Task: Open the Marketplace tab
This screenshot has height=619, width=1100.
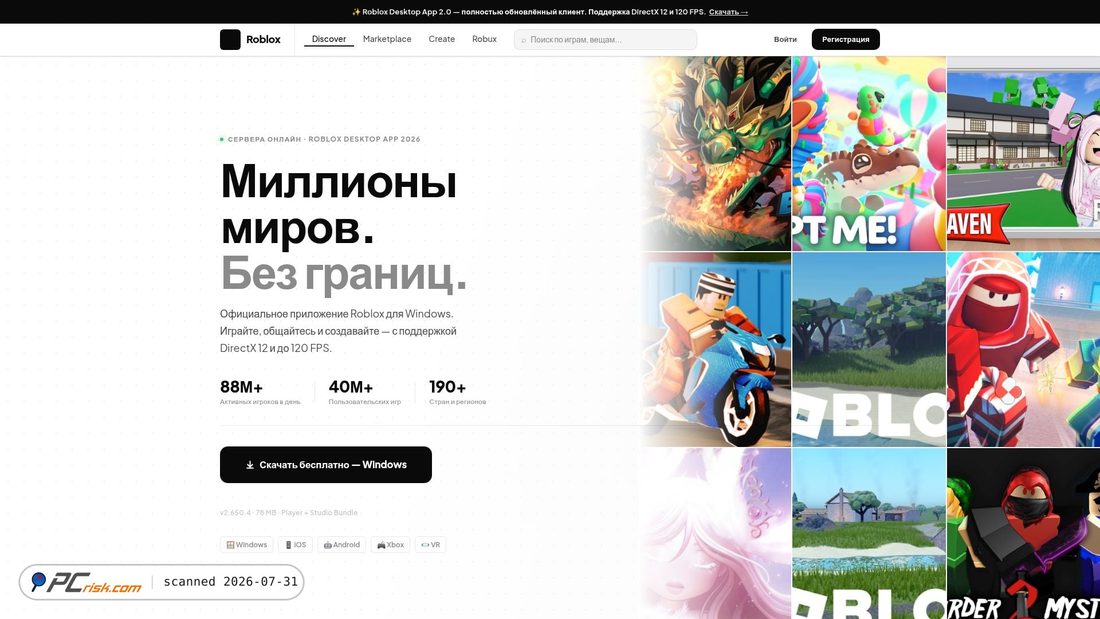Action: click(x=387, y=39)
